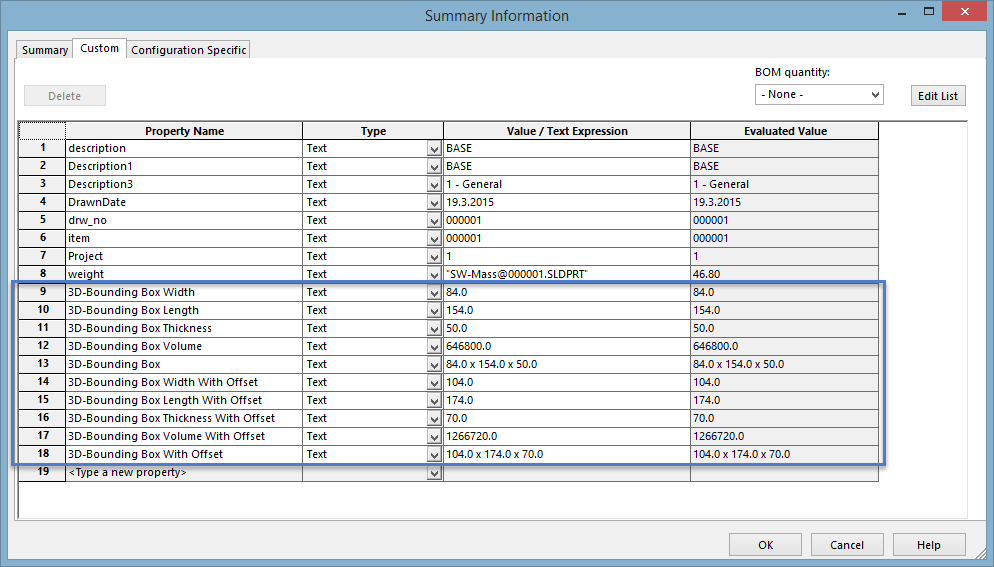Select the Custom tab
Image resolution: width=994 pixels, height=567 pixels.
click(x=99, y=48)
